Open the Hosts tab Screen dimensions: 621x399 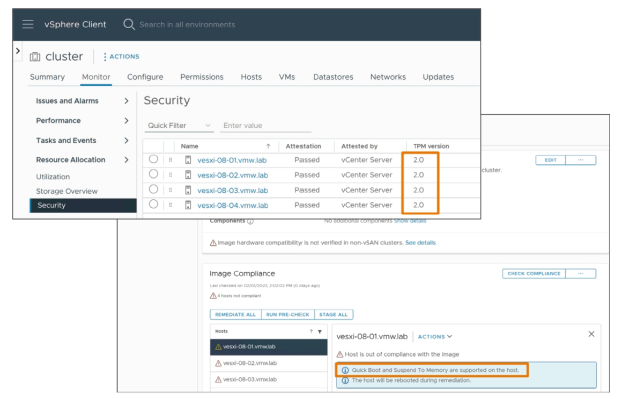click(x=251, y=77)
